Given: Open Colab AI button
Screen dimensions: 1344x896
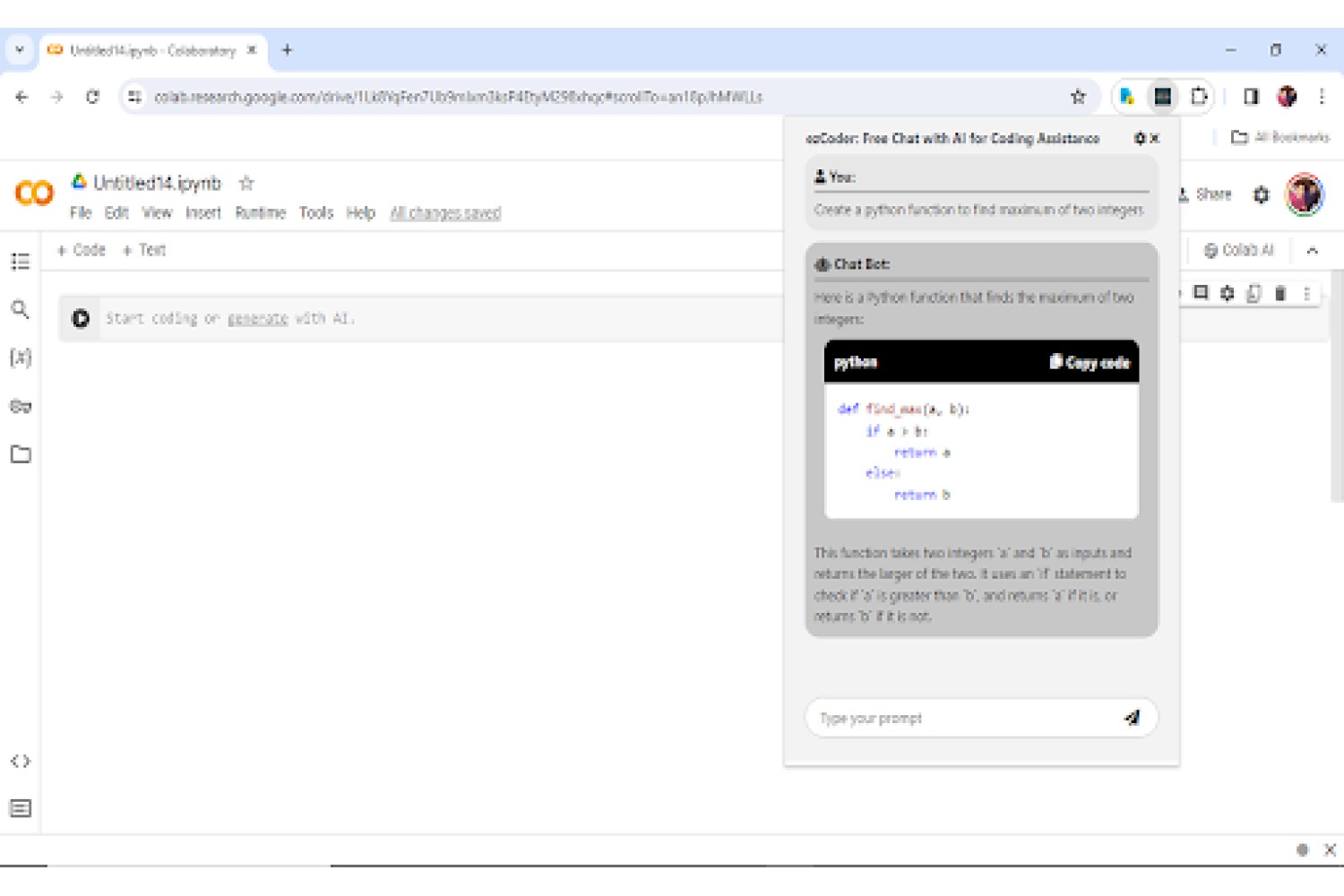Looking at the screenshot, I should (1238, 251).
